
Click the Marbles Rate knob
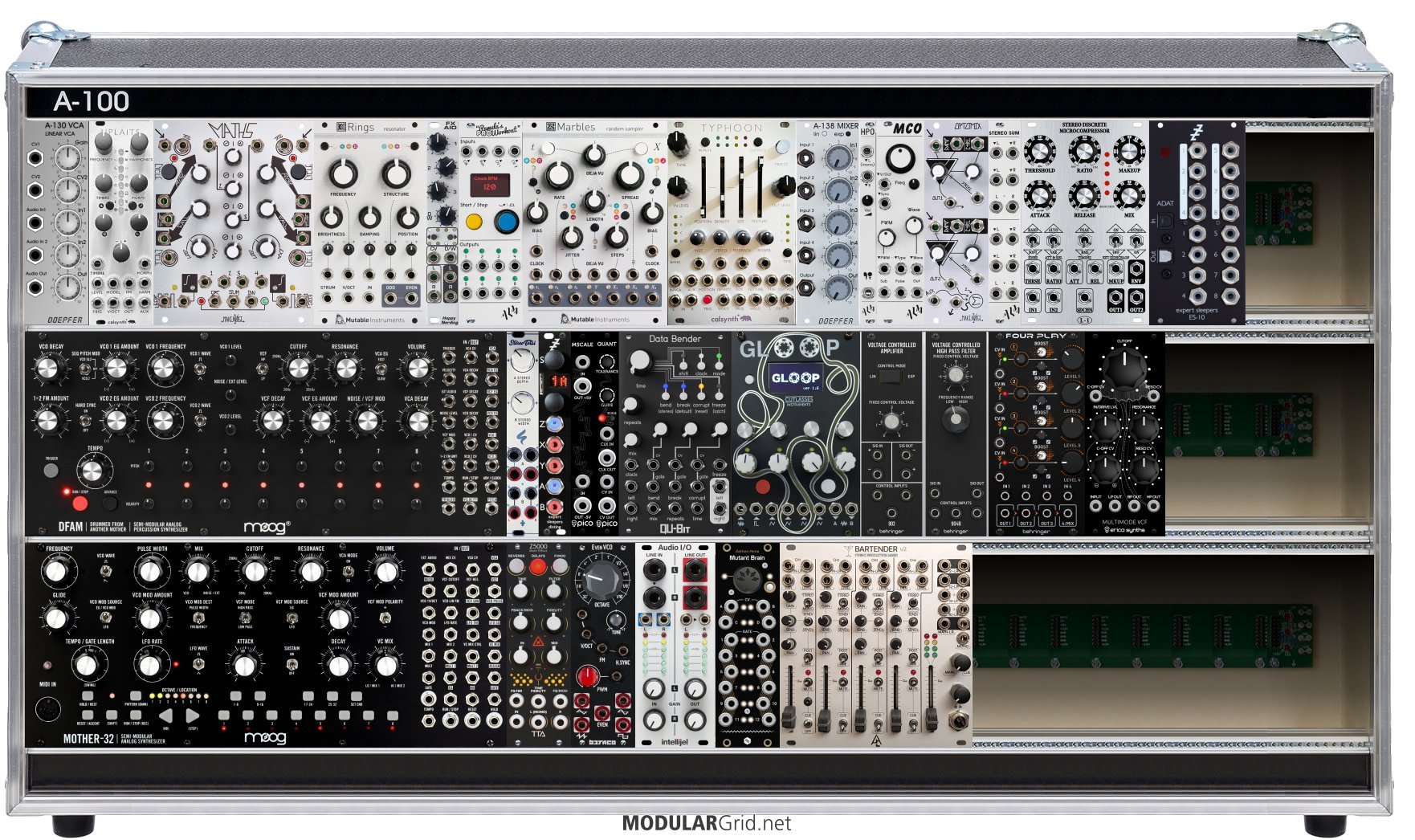point(559,176)
